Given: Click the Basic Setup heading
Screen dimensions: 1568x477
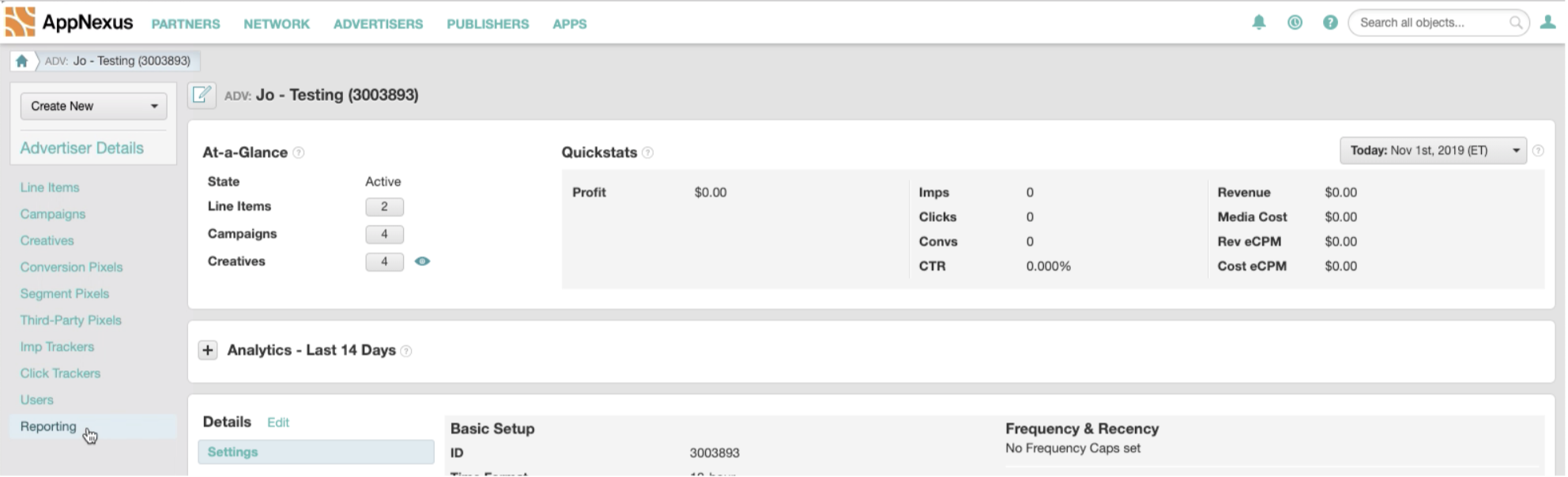Looking at the screenshot, I should coord(492,429).
